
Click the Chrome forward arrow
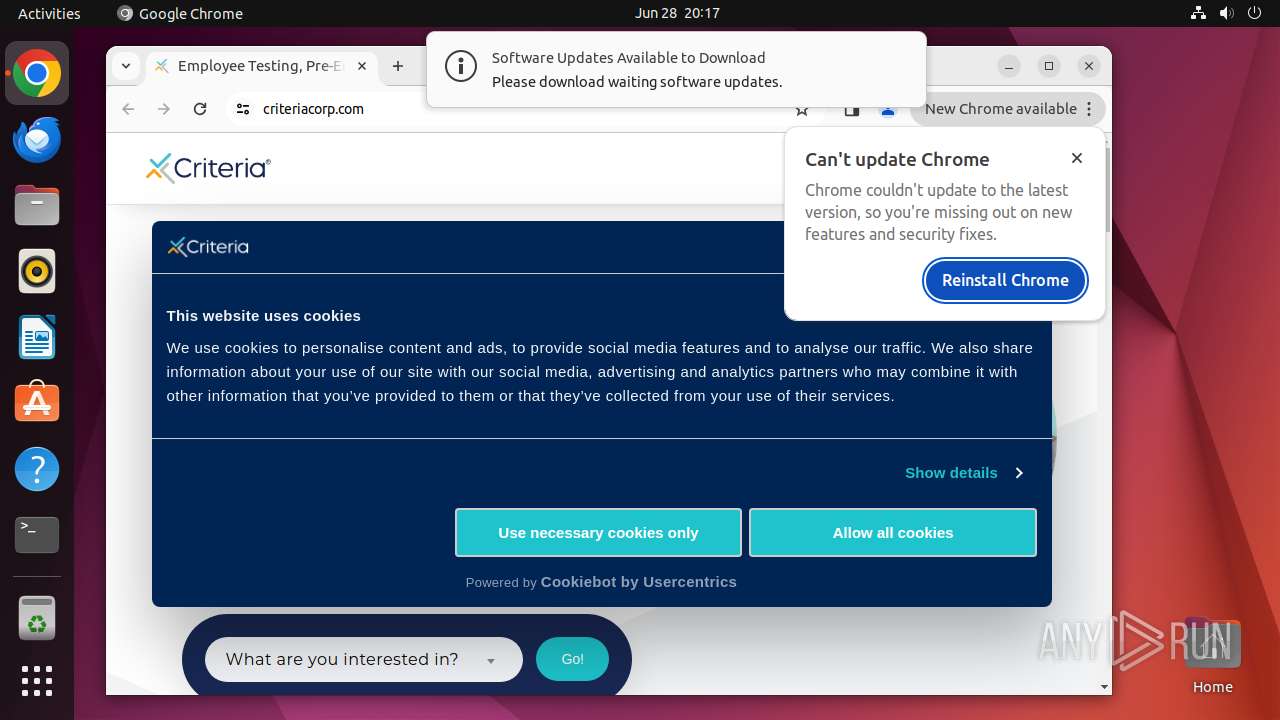tap(164, 109)
